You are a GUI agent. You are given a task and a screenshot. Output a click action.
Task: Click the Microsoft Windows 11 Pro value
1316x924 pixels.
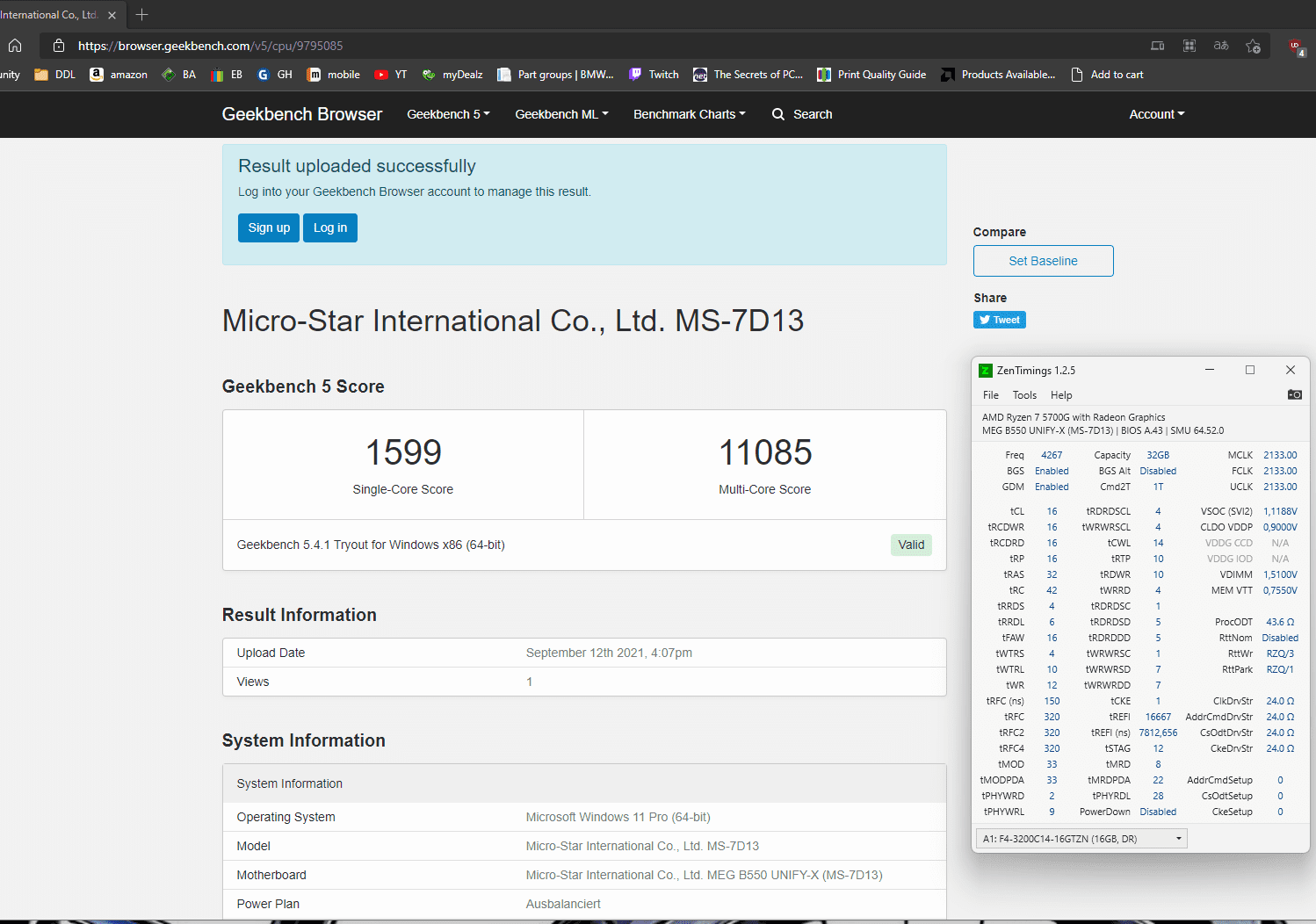pyautogui.click(x=618, y=817)
